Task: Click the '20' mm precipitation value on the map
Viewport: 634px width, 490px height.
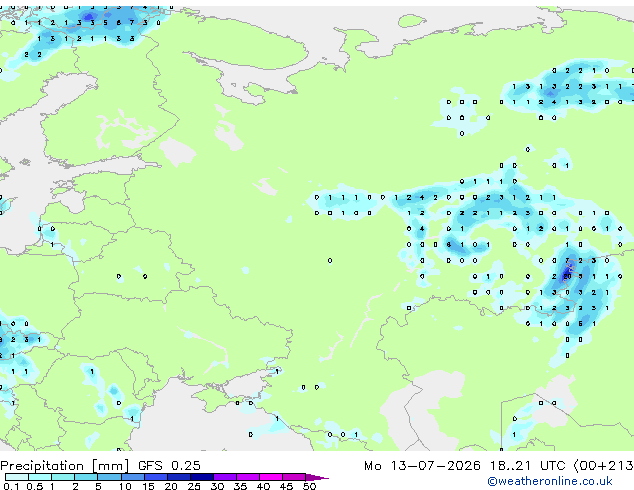Action: point(567,277)
